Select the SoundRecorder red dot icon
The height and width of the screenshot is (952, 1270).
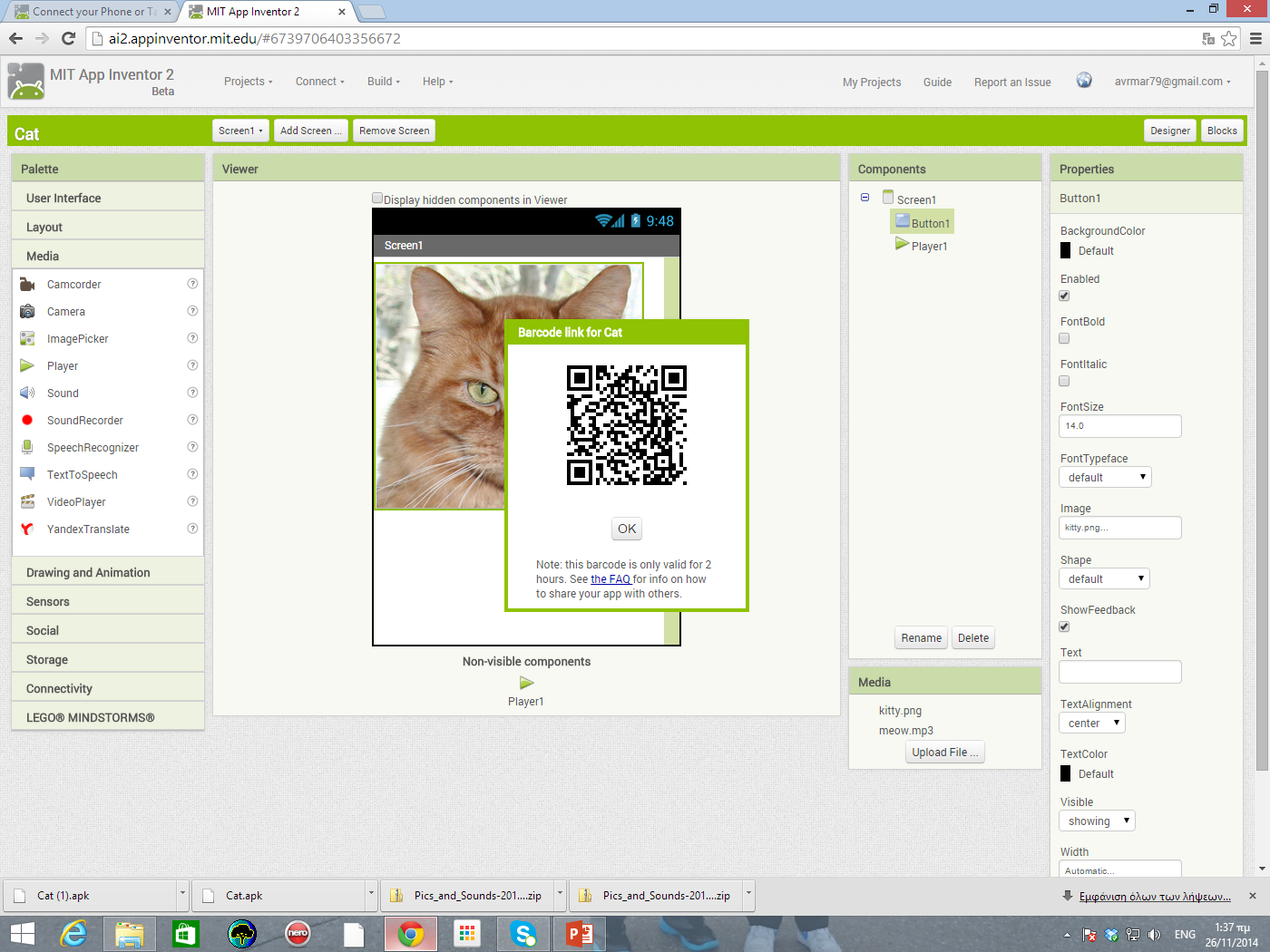pos(27,421)
